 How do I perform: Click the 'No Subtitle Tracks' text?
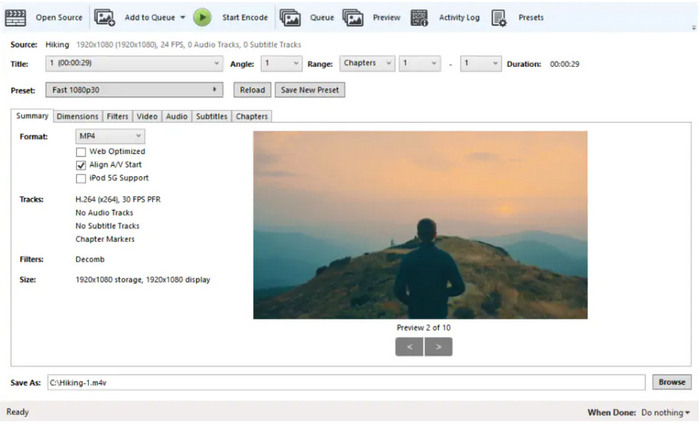pos(107,226)
